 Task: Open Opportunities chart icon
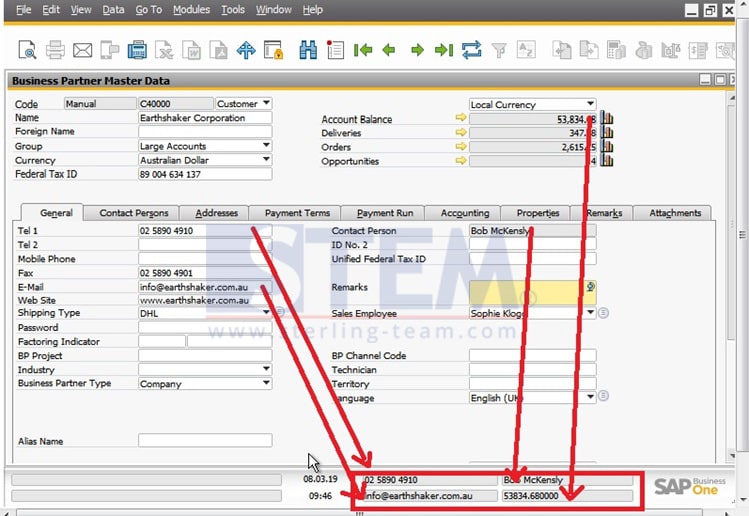pos(607,161)
